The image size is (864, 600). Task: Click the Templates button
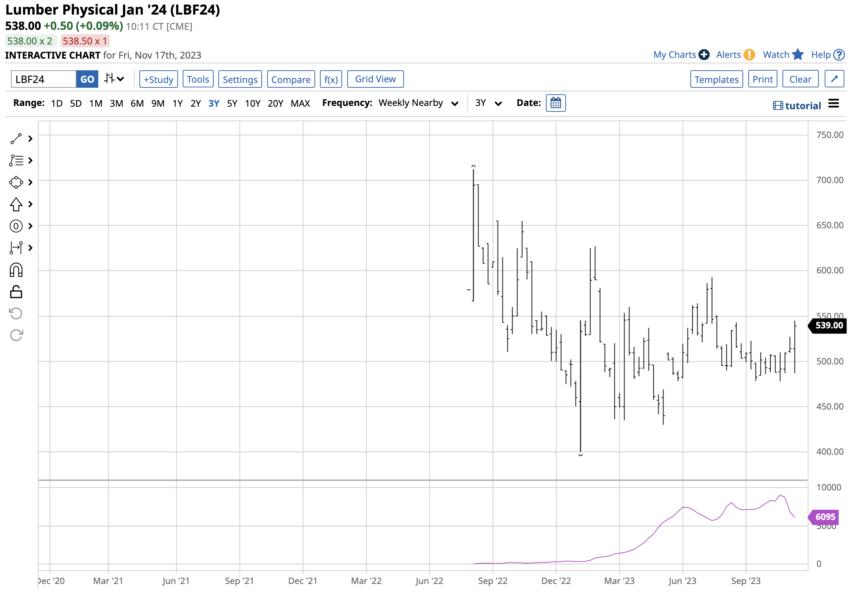[x=716, y=78]
